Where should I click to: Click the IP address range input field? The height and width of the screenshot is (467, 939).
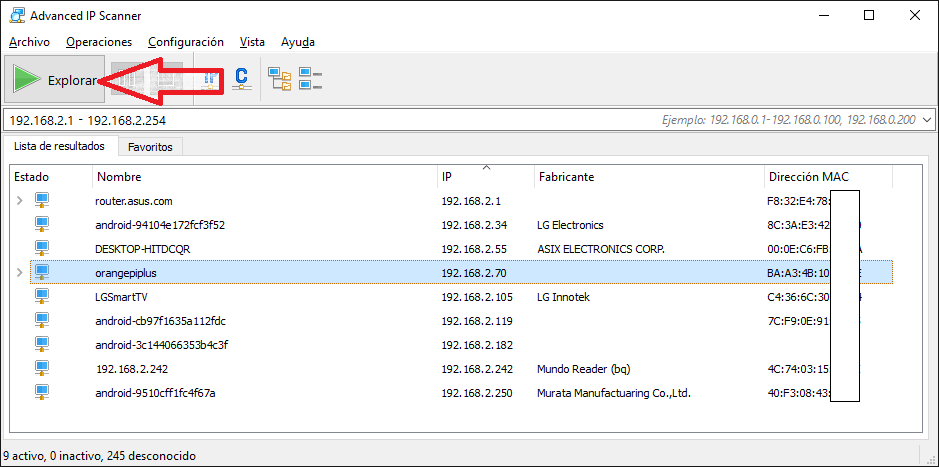pyautogui.click(x=300, y=120)
